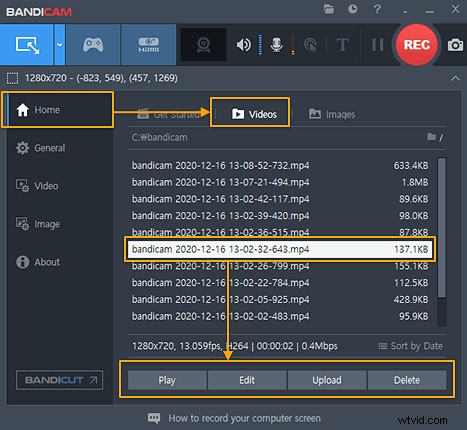Open the recording mode dropdown arrow
The height and width of the screenshot is (430, 467).
pyautogui.click(x=59, y=45)
